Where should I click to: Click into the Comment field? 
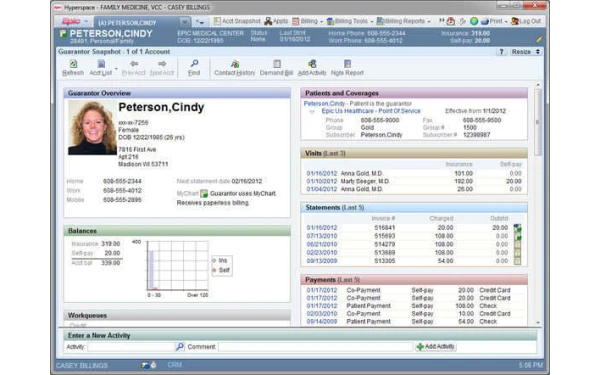click(x=315, y=347)
